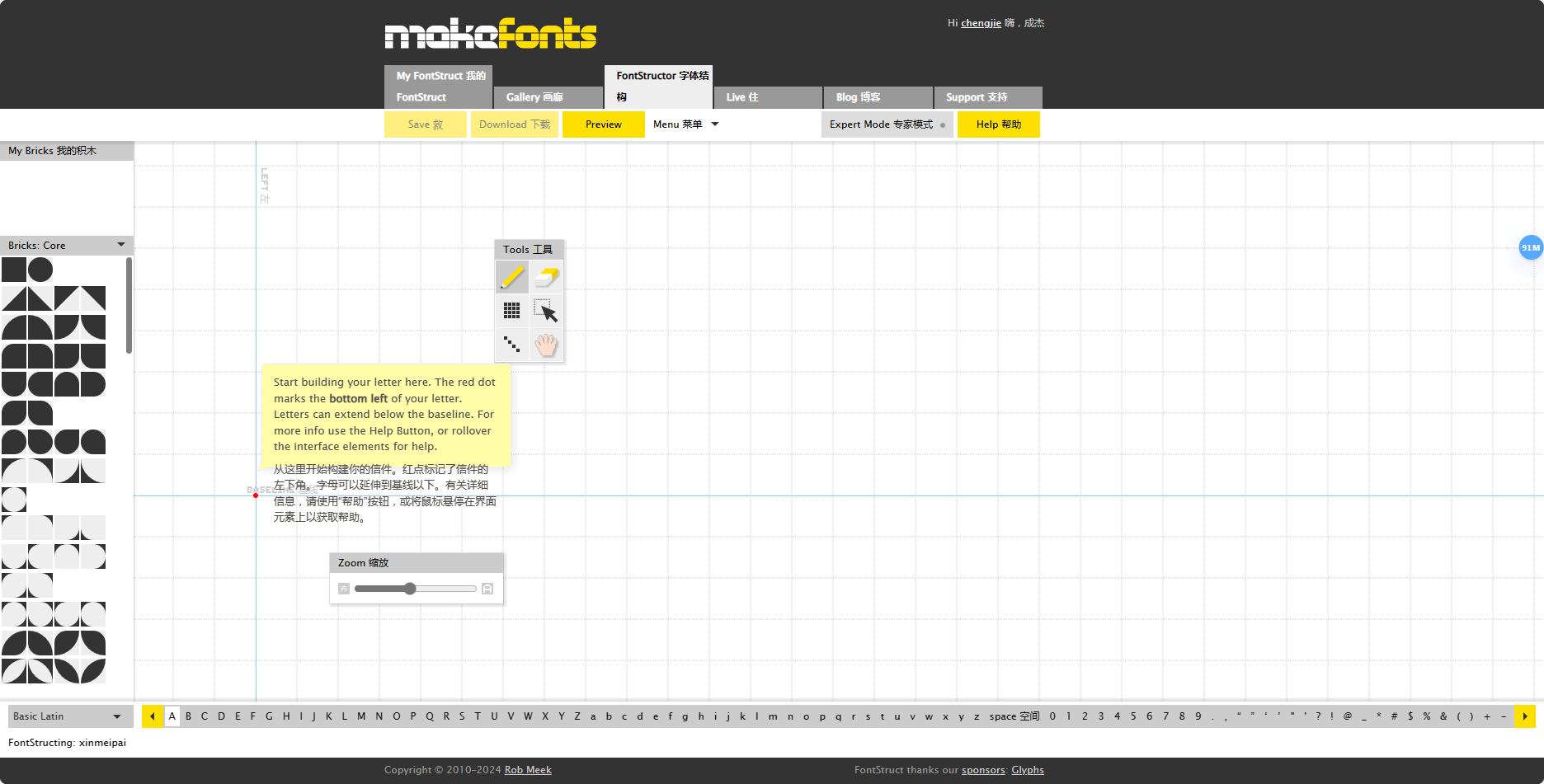Viewport: 1544px width, 784px height.
Task: Expand the Menu 菜单 dropdown
Action: 685,124
